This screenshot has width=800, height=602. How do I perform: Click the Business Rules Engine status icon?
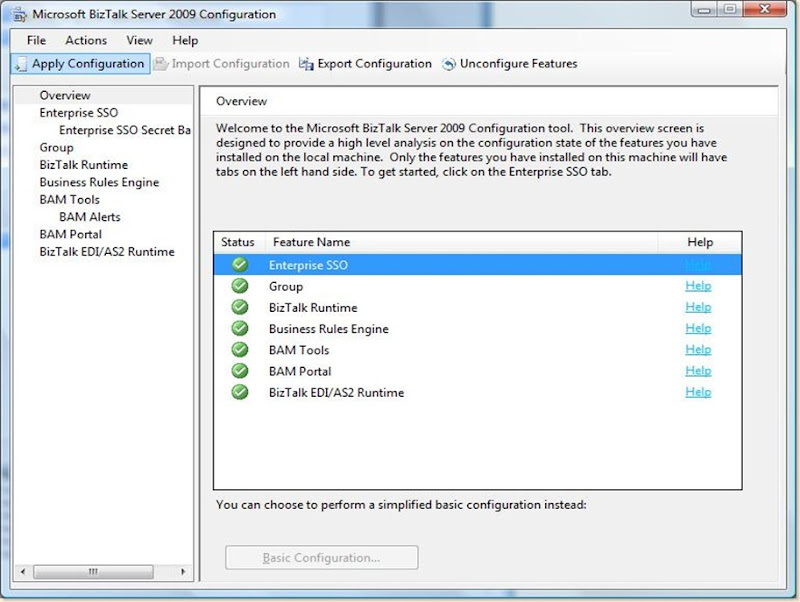tap(239, 328)
